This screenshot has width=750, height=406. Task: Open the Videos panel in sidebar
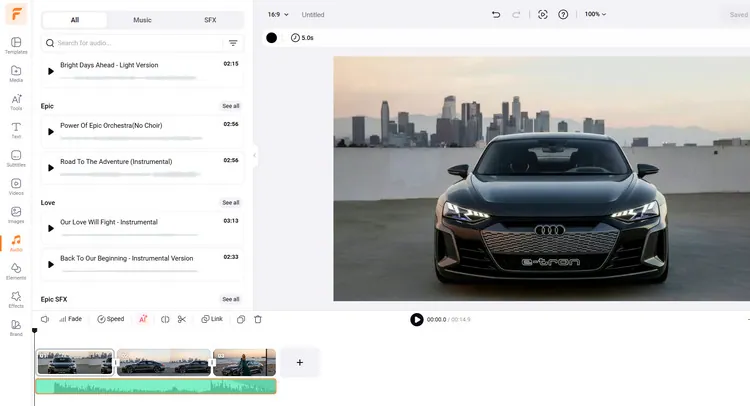(16, 187)
